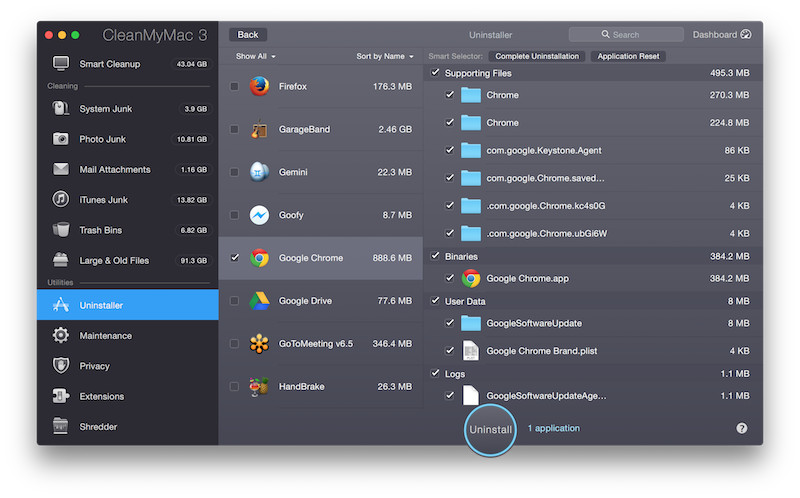Select the Shredder icon in sidebar
The height and width of the screenshot is (498, 800).
(x=61, y=427)
